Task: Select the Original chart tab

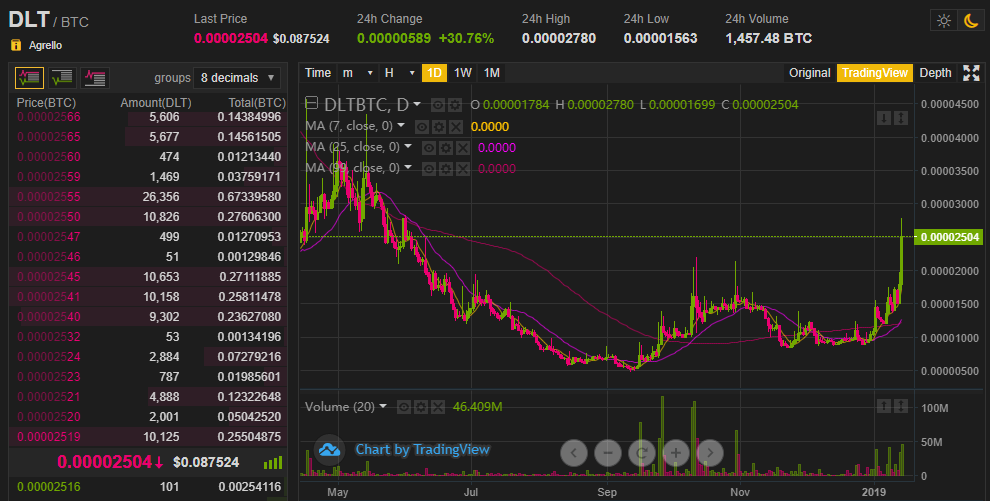Action: (809, 73)
